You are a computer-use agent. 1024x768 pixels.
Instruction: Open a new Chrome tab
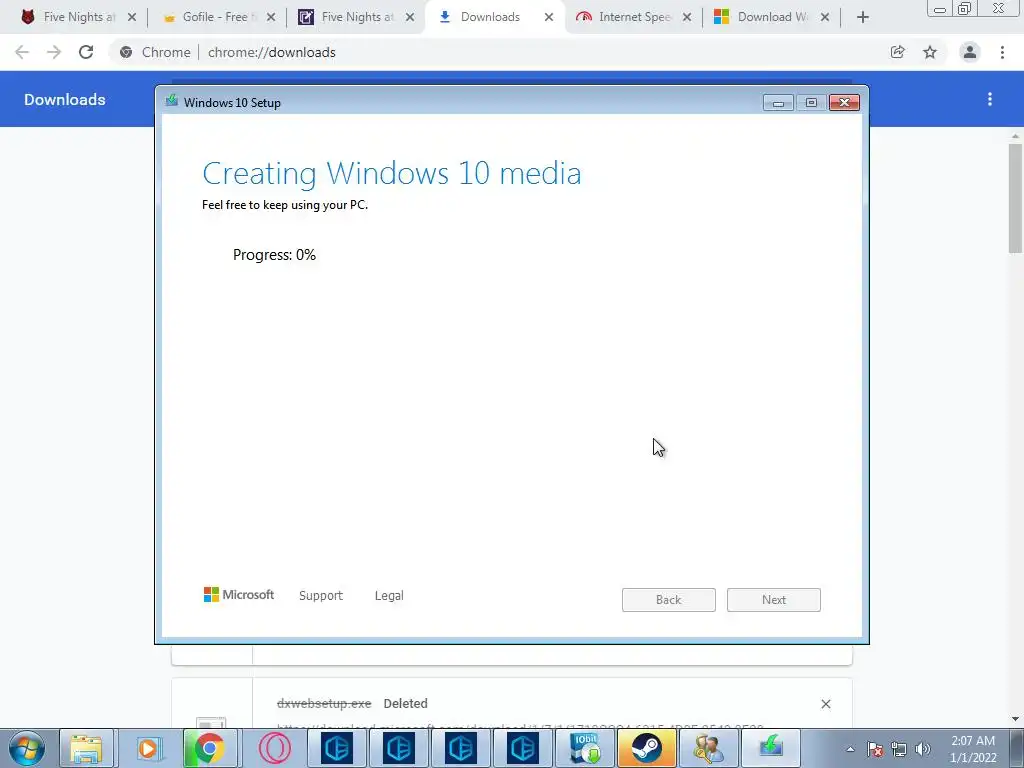[863, 18]
